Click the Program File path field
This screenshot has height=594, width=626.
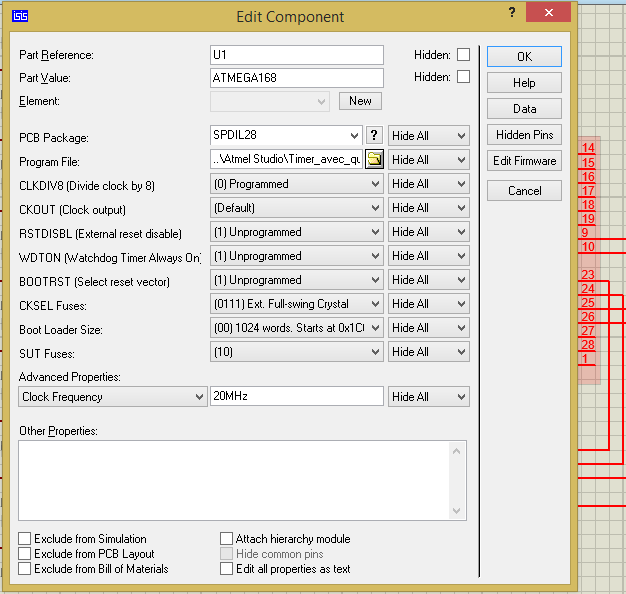[x=286, y=159]
